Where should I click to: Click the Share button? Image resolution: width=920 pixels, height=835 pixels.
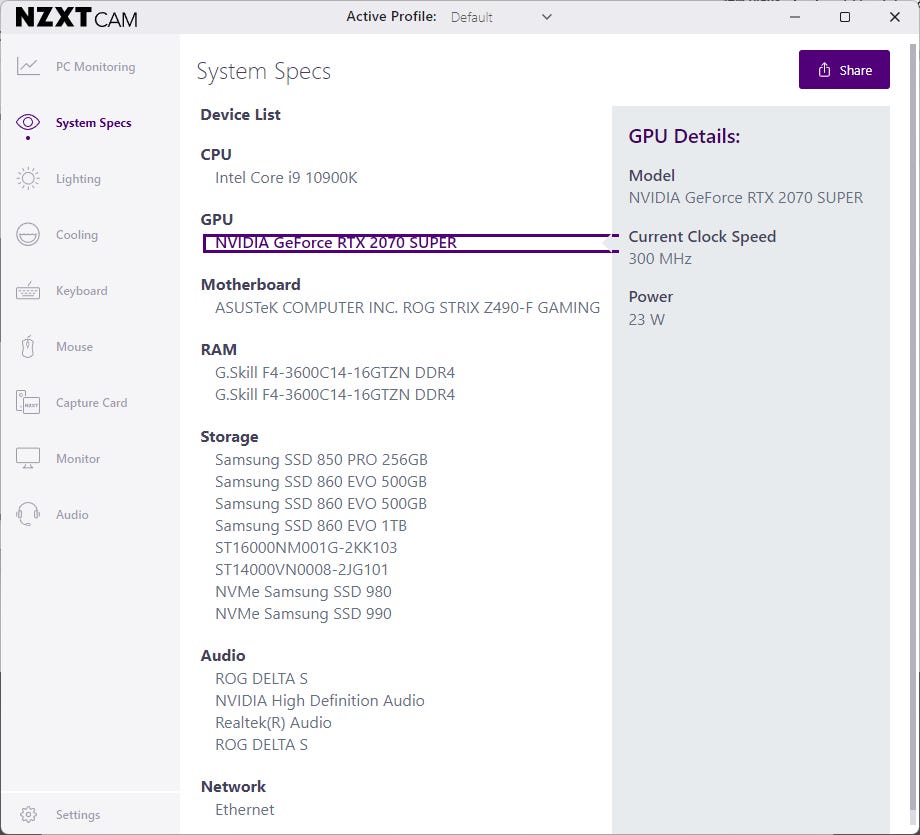coord(844,70)
